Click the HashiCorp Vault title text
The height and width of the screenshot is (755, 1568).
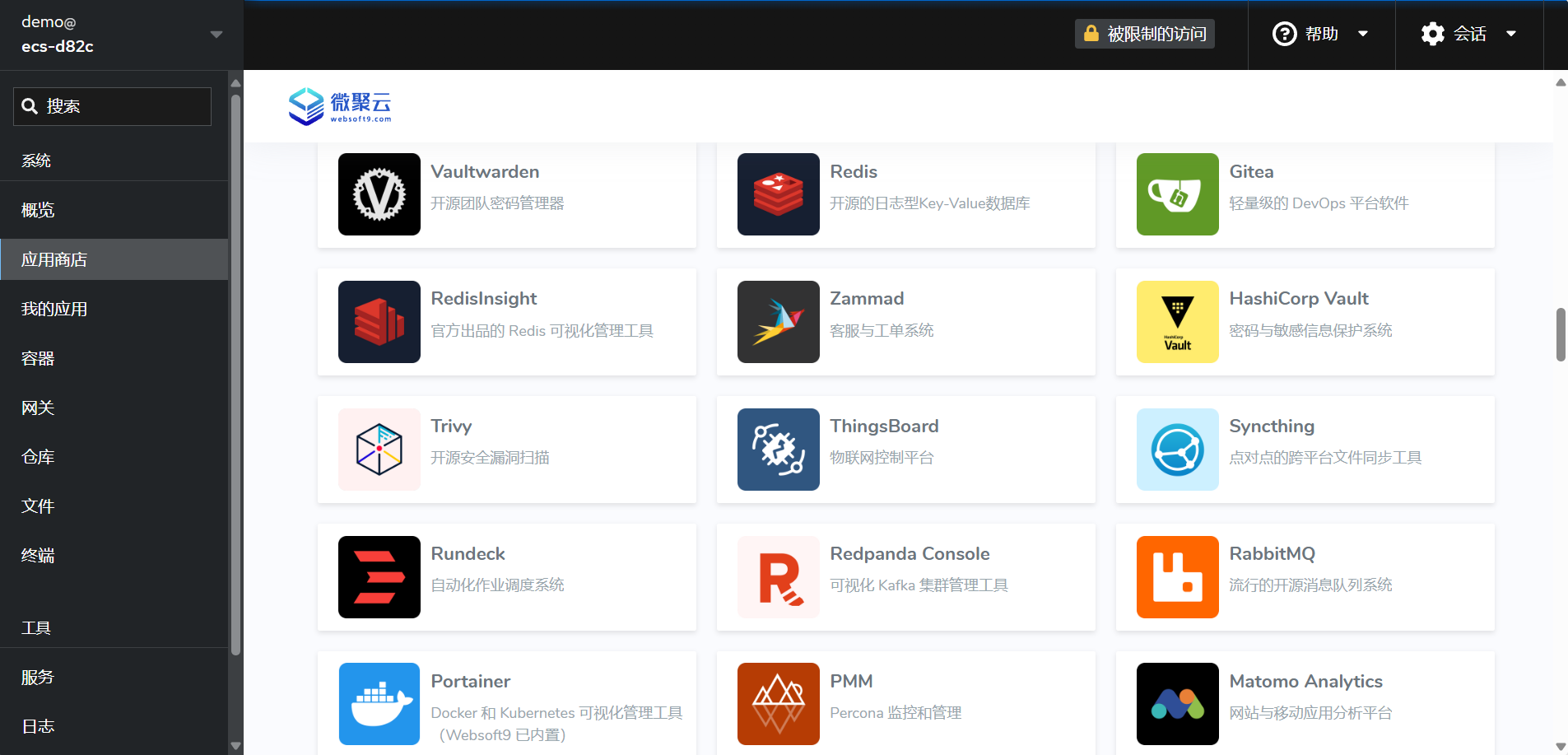tap(1299, 299)
